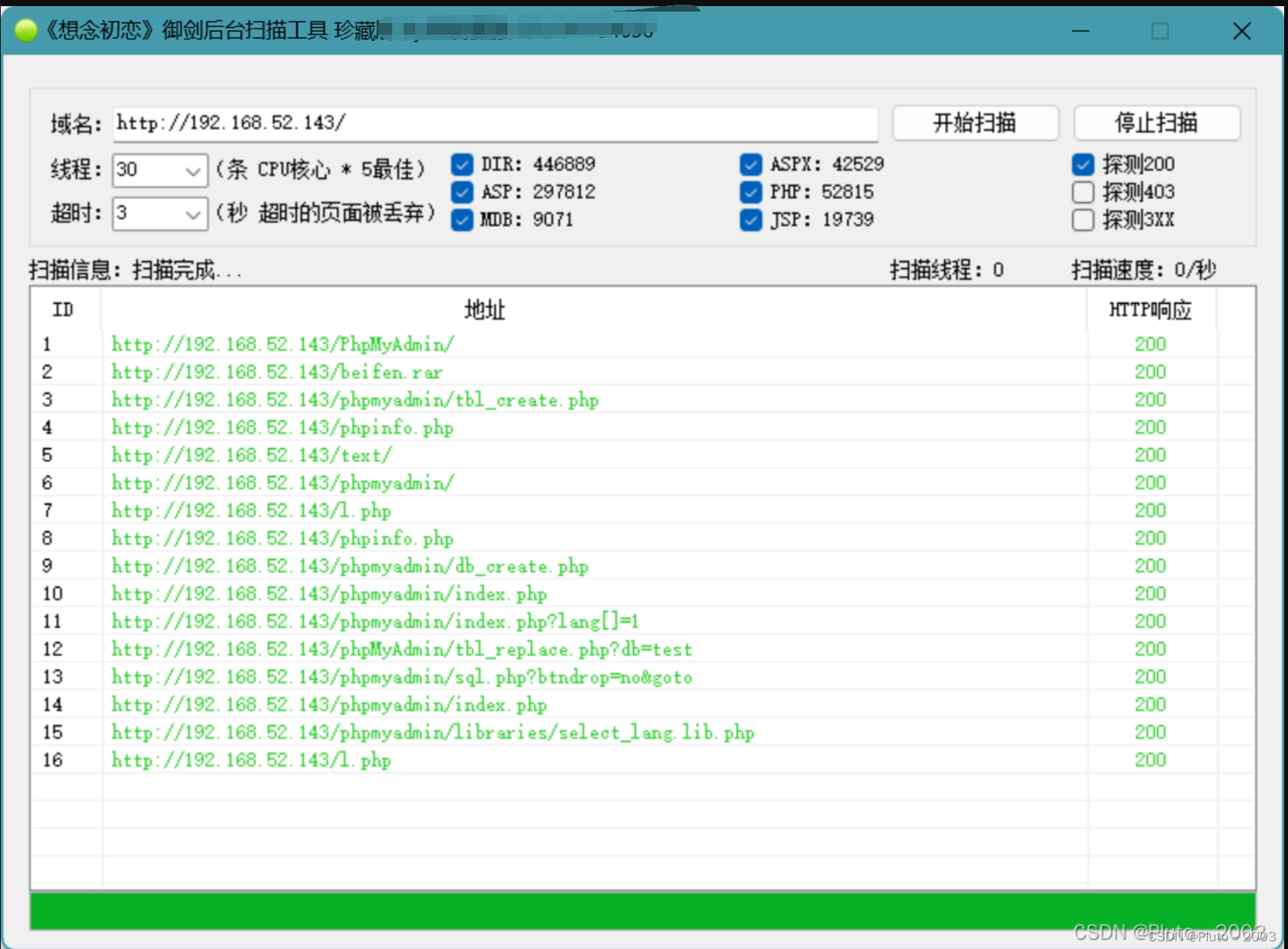Stop scanning with 停止扫描 button
Image resolution: width=1288 pixels, height=949 pixels.
(x=1157, y=123)
